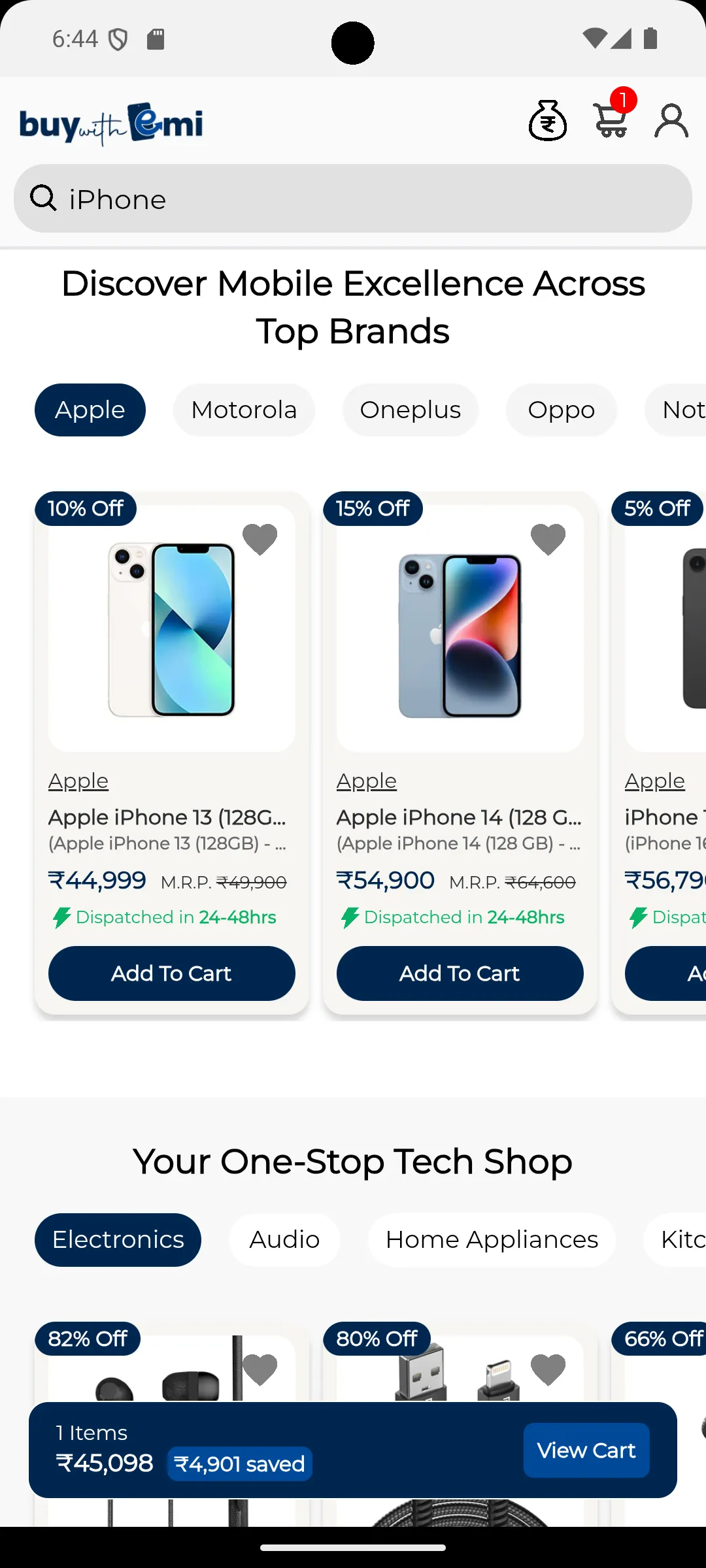Viewport: 706px width, 1568px height.
Task: Open the Electronics category section
Action: [x=118, y=1239]
